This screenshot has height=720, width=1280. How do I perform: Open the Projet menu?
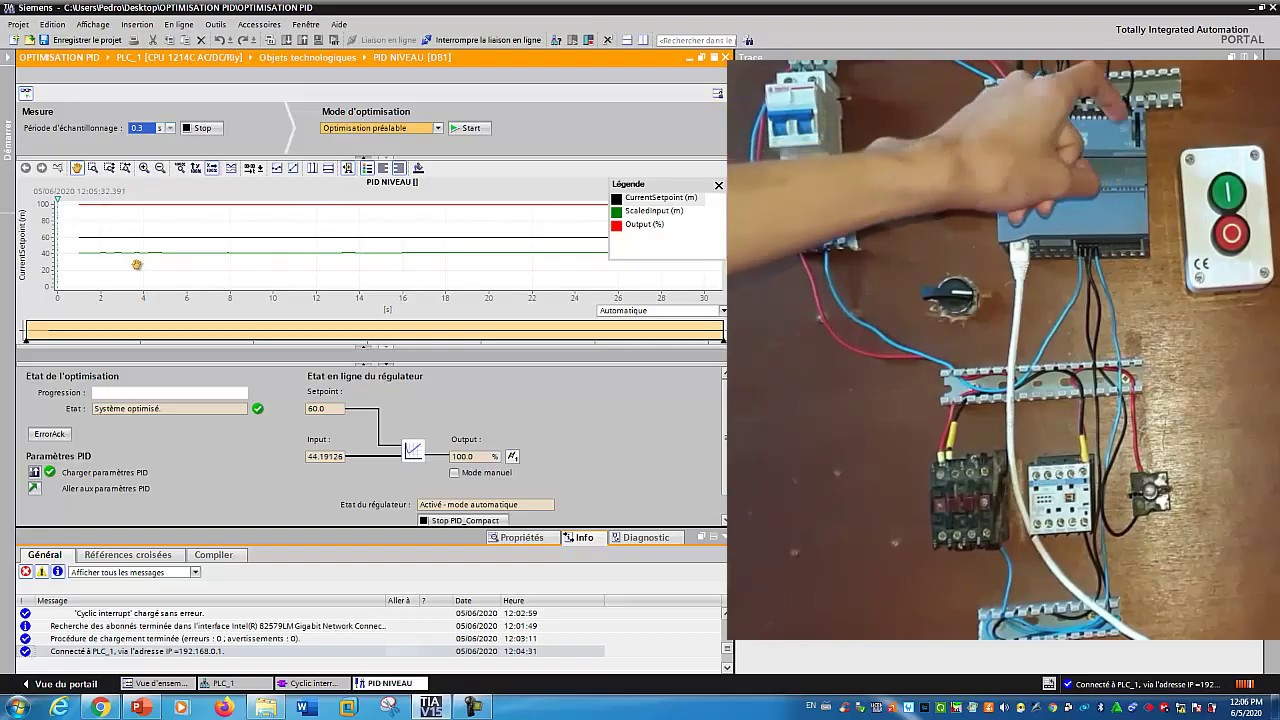(18, 24)
